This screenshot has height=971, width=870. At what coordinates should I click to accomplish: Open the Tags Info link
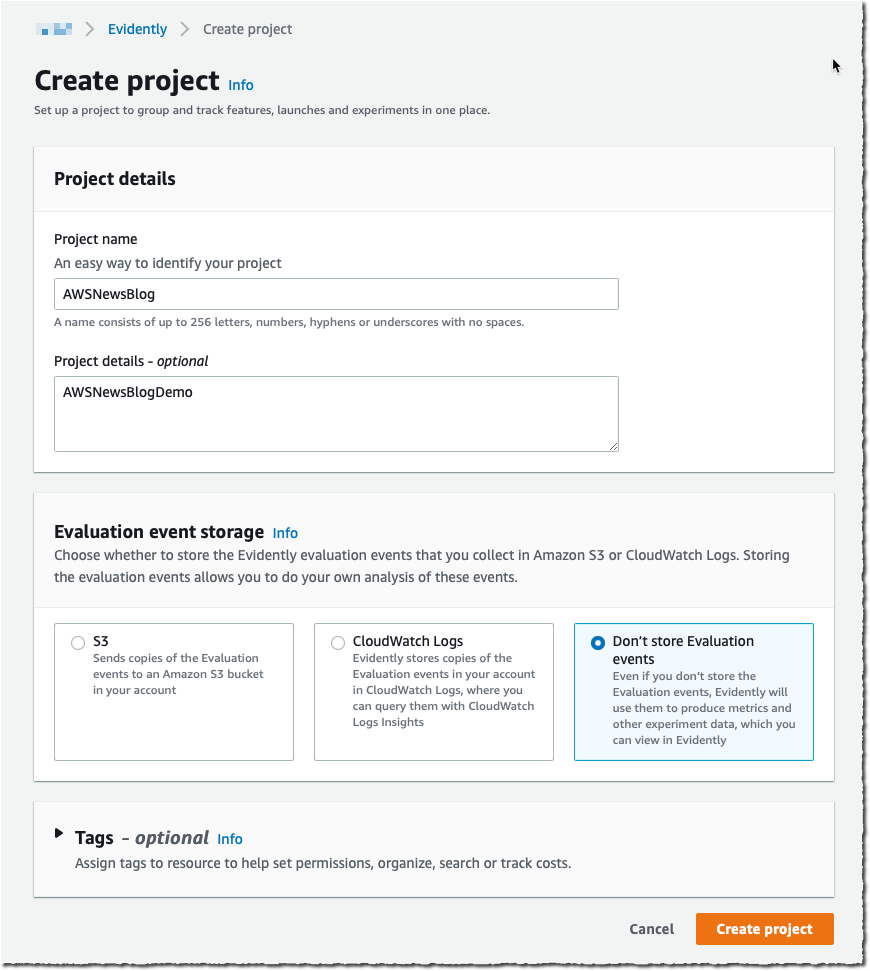(x=229, y=839)
